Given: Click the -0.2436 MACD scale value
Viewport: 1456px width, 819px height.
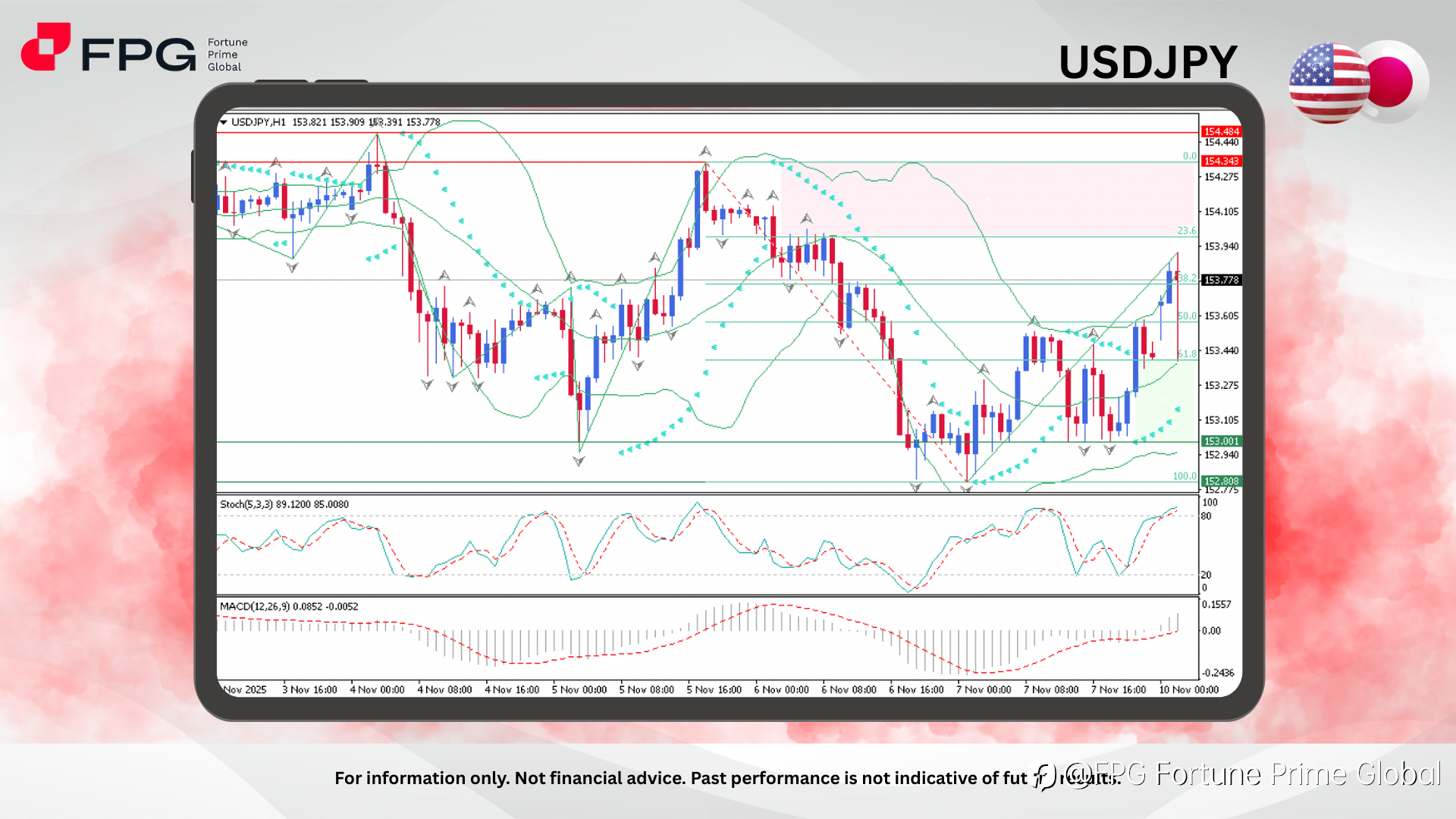Looking at the screenshot, I should point(1218,673).
